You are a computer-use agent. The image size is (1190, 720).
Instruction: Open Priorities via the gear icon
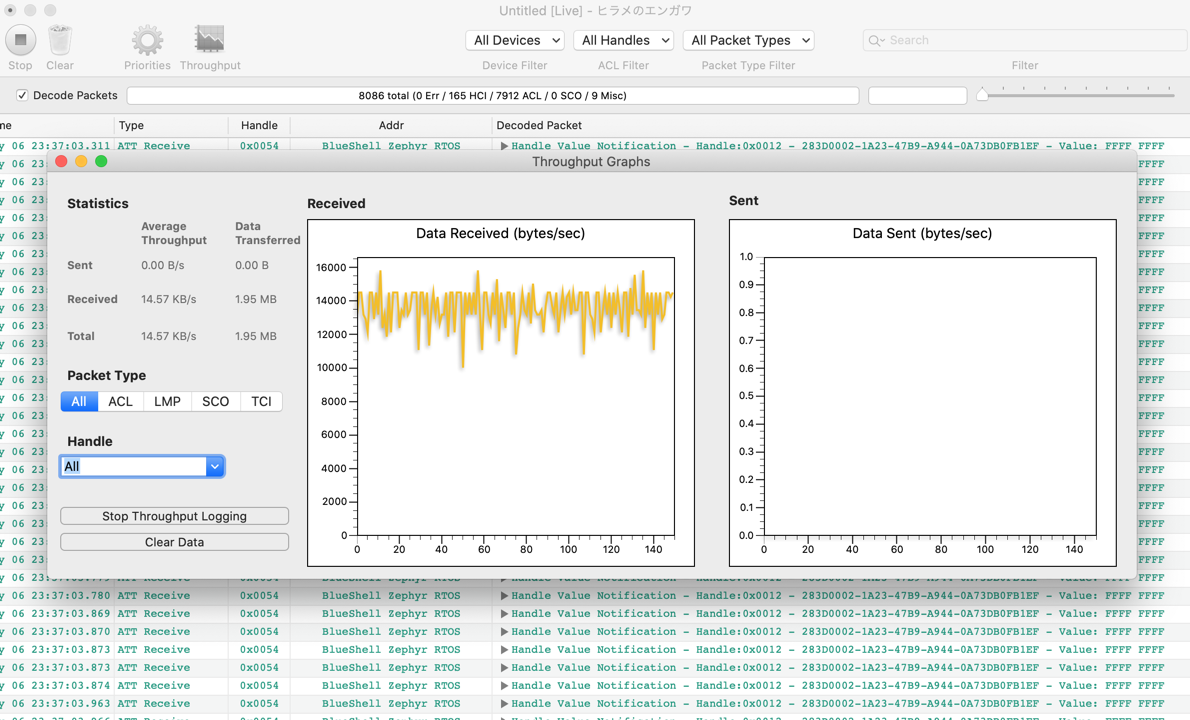click(147, 39)
